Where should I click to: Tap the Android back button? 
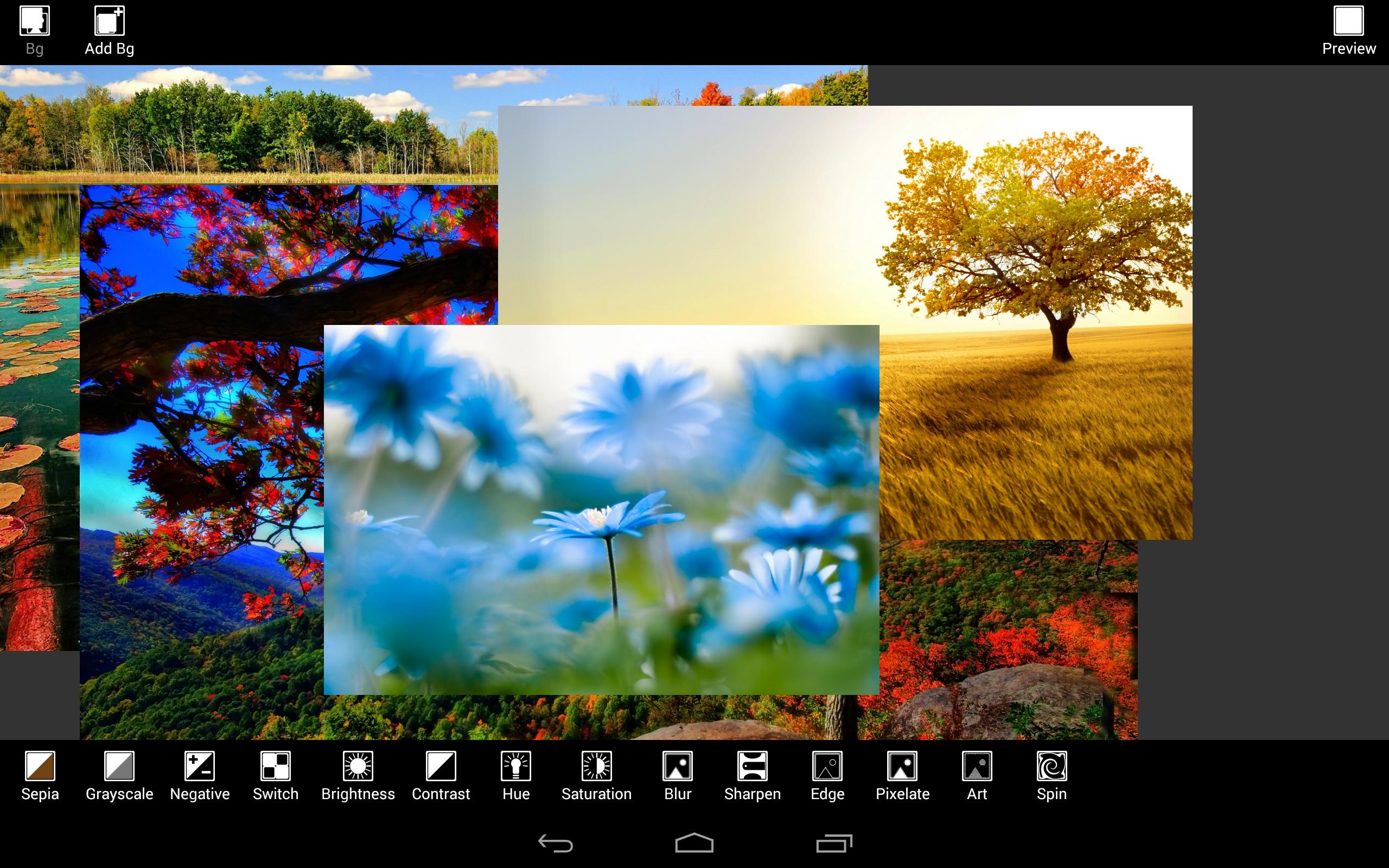[x=556, y=843]
